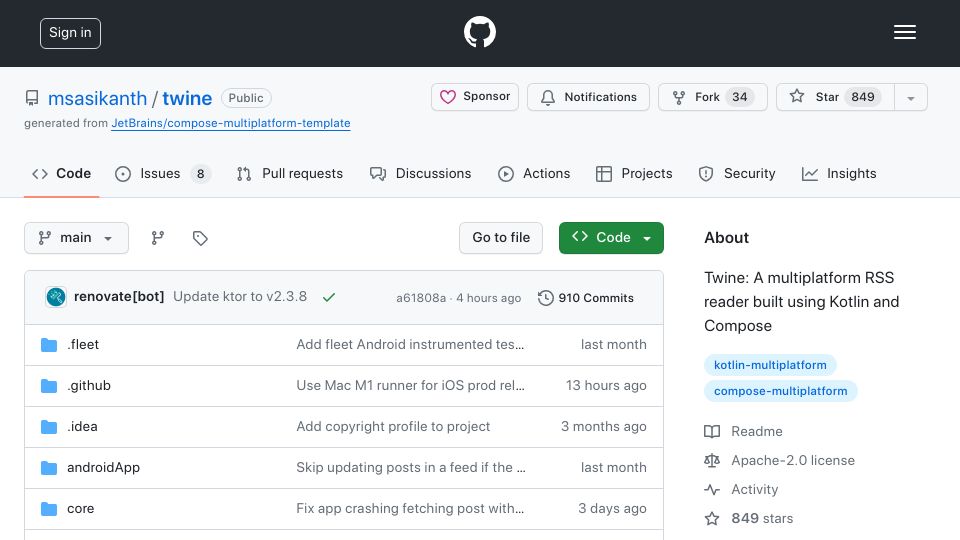Open the JetBrains/compose-multiplatform-template link

[x=231, y=123]
